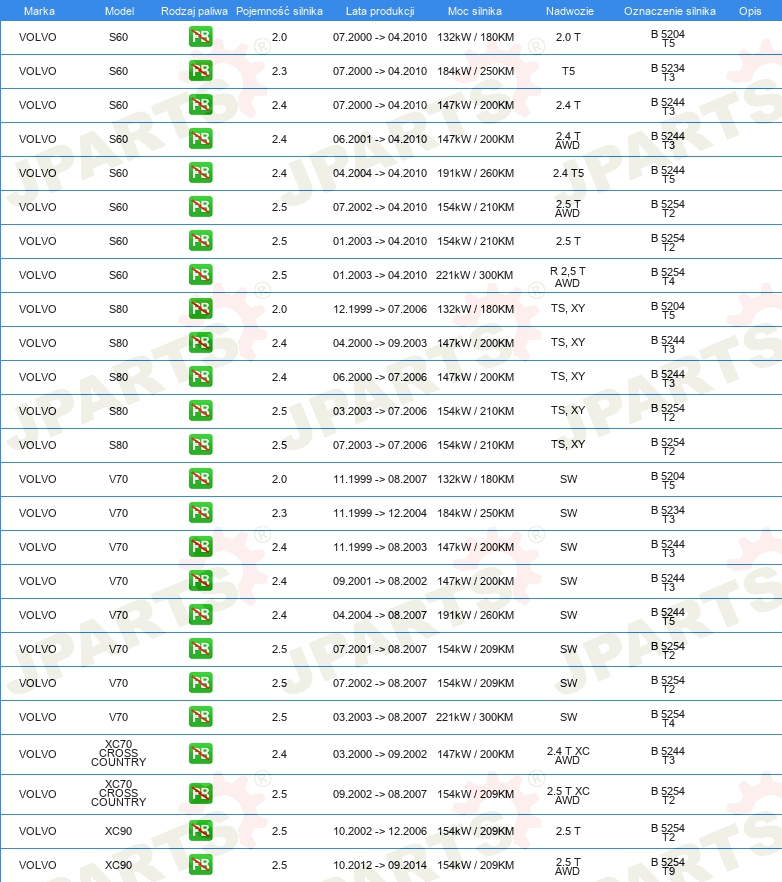Select the fuel icon in the V70 2.0 132kW row
Image resolution: width=782 pixels, height=882 pixels.
[201, 479]
